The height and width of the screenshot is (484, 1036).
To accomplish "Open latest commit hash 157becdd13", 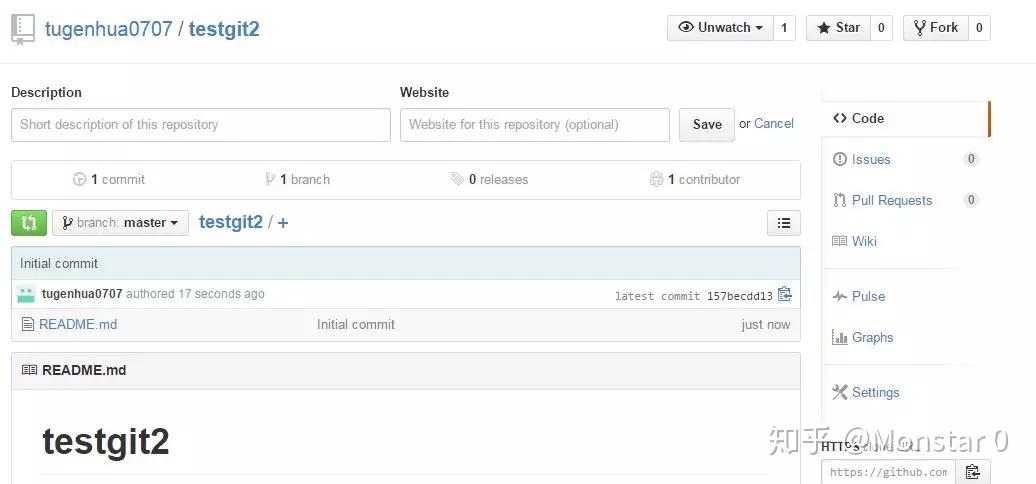I will tap(739, 296).
